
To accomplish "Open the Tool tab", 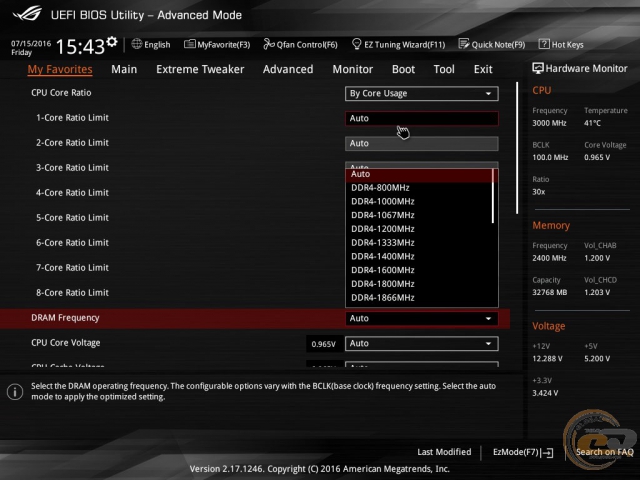I will (x=444, y=69).
